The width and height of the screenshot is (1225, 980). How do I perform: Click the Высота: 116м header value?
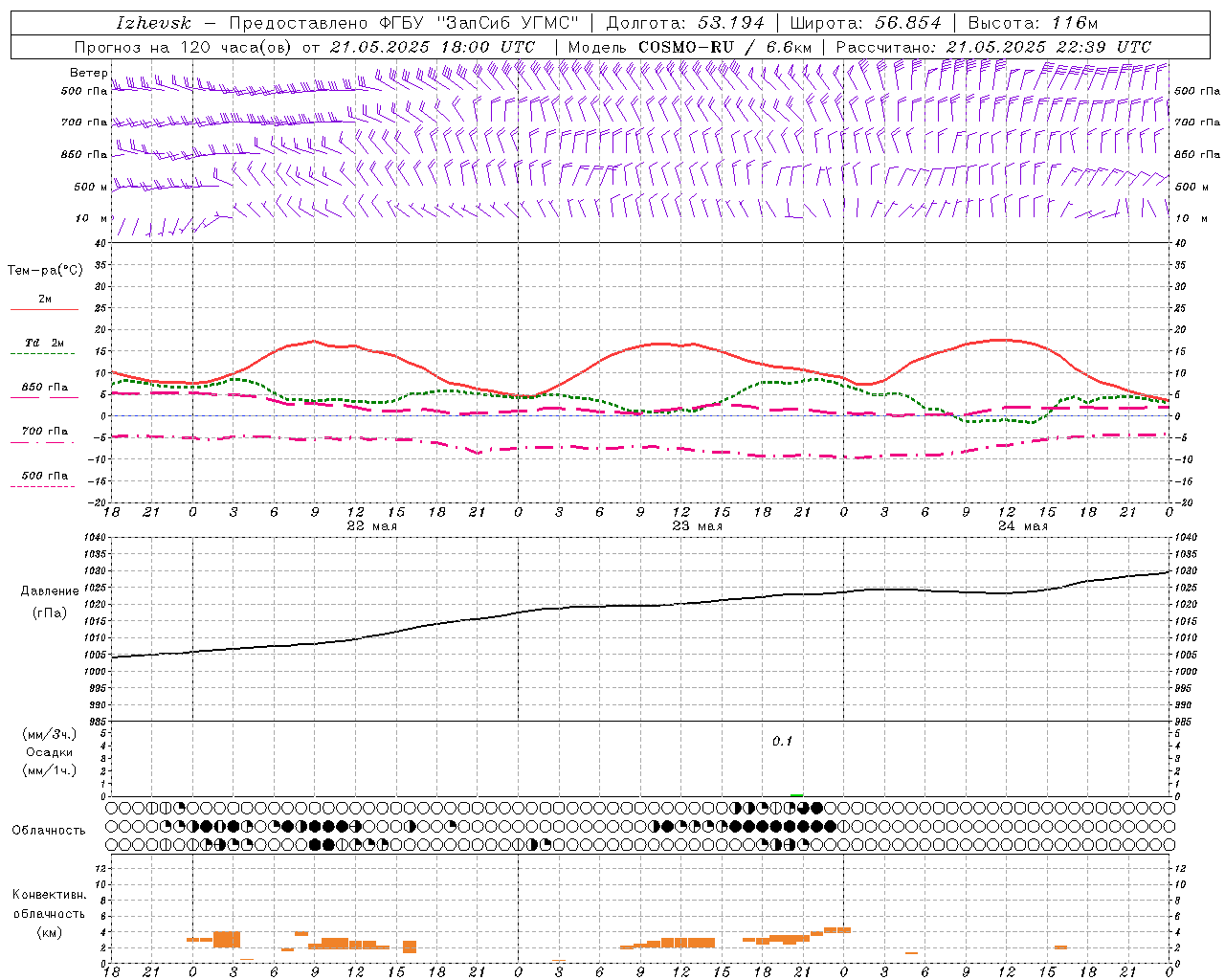pos(1033,23)
